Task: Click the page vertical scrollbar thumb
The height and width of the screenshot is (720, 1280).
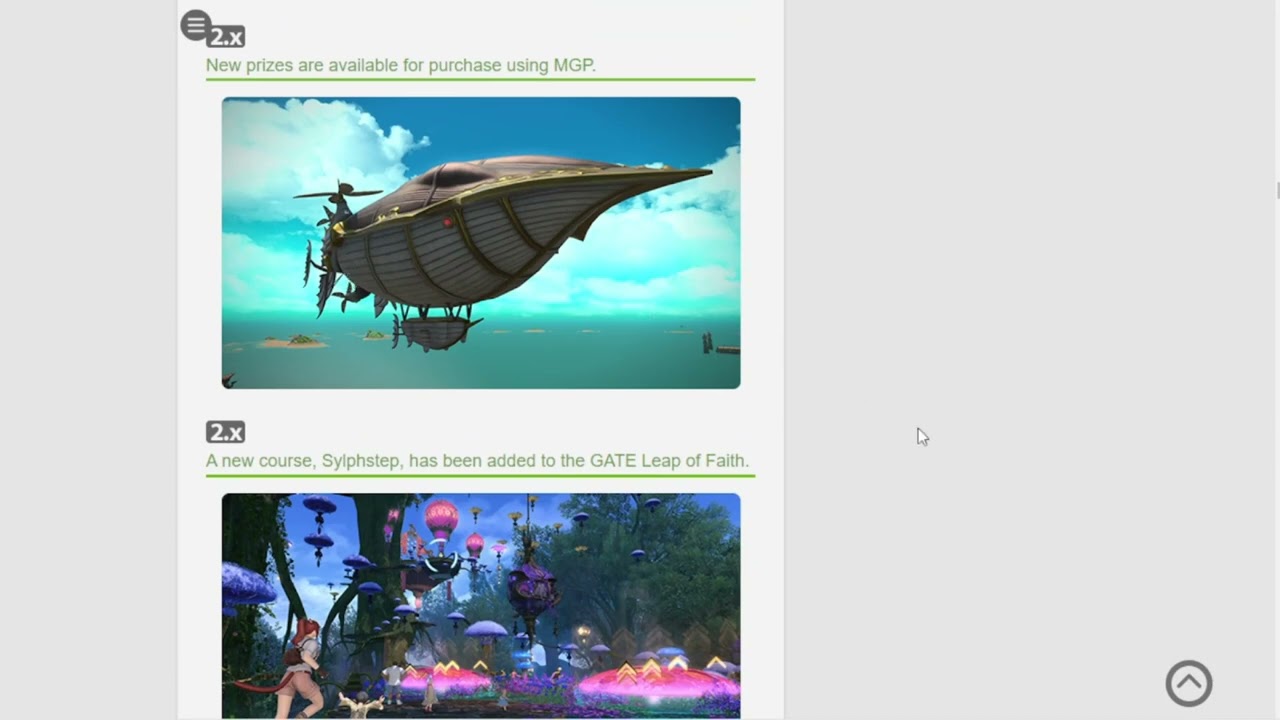Action: tap(1277, 191)
